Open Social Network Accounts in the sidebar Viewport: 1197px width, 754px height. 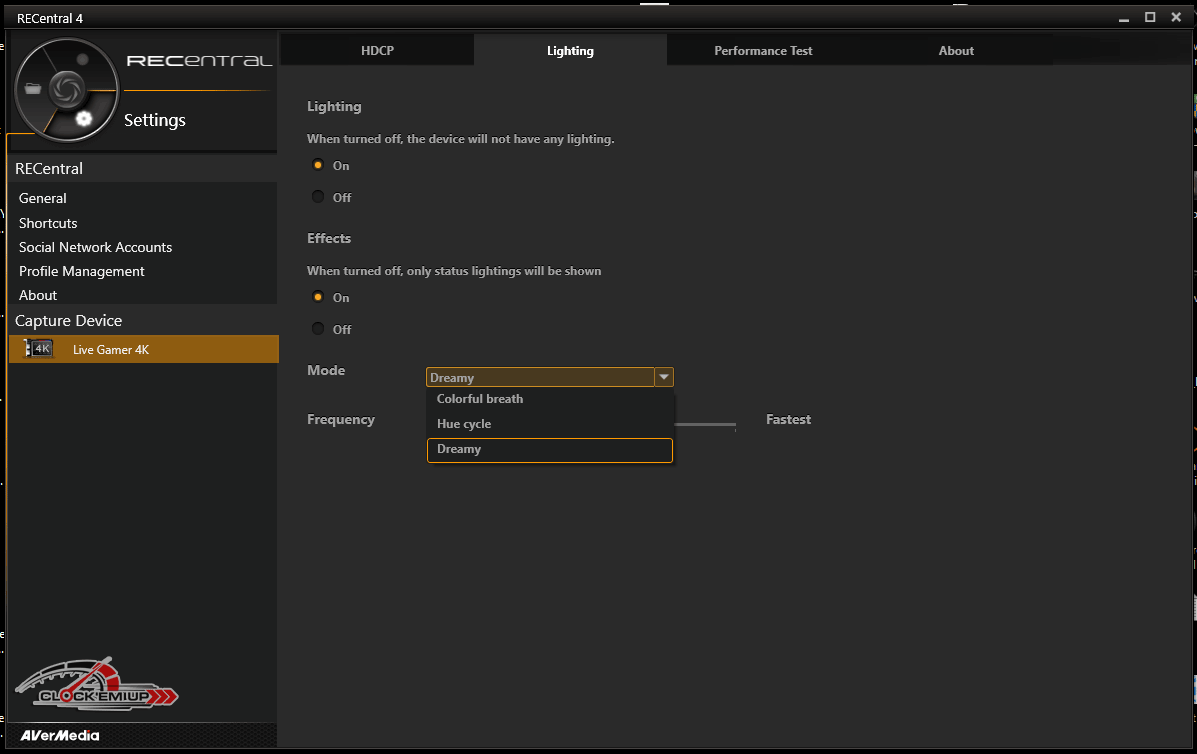coord(95,247)
